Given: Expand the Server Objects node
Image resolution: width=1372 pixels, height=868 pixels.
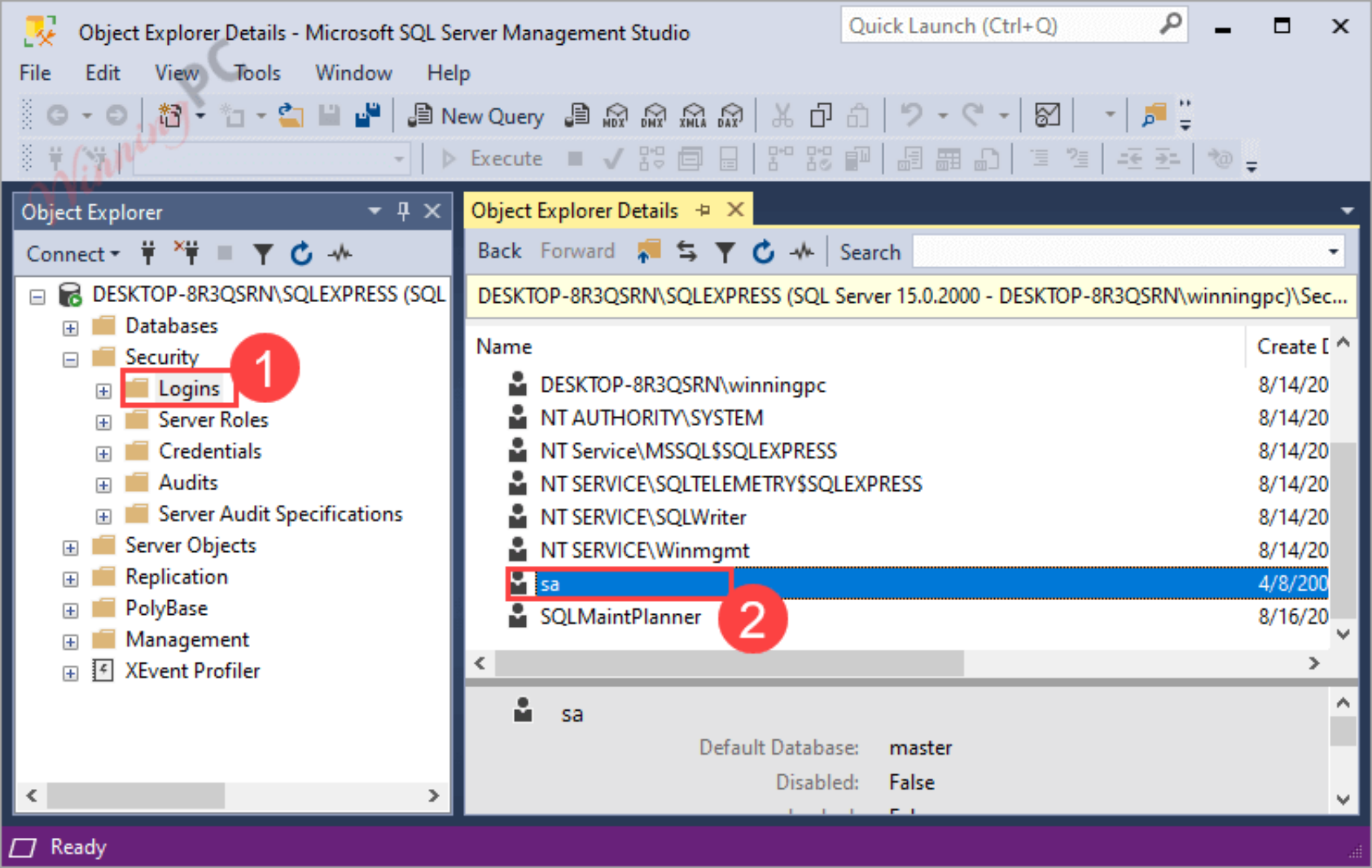Looking at the screenshot, I should (x=70, y=548).
